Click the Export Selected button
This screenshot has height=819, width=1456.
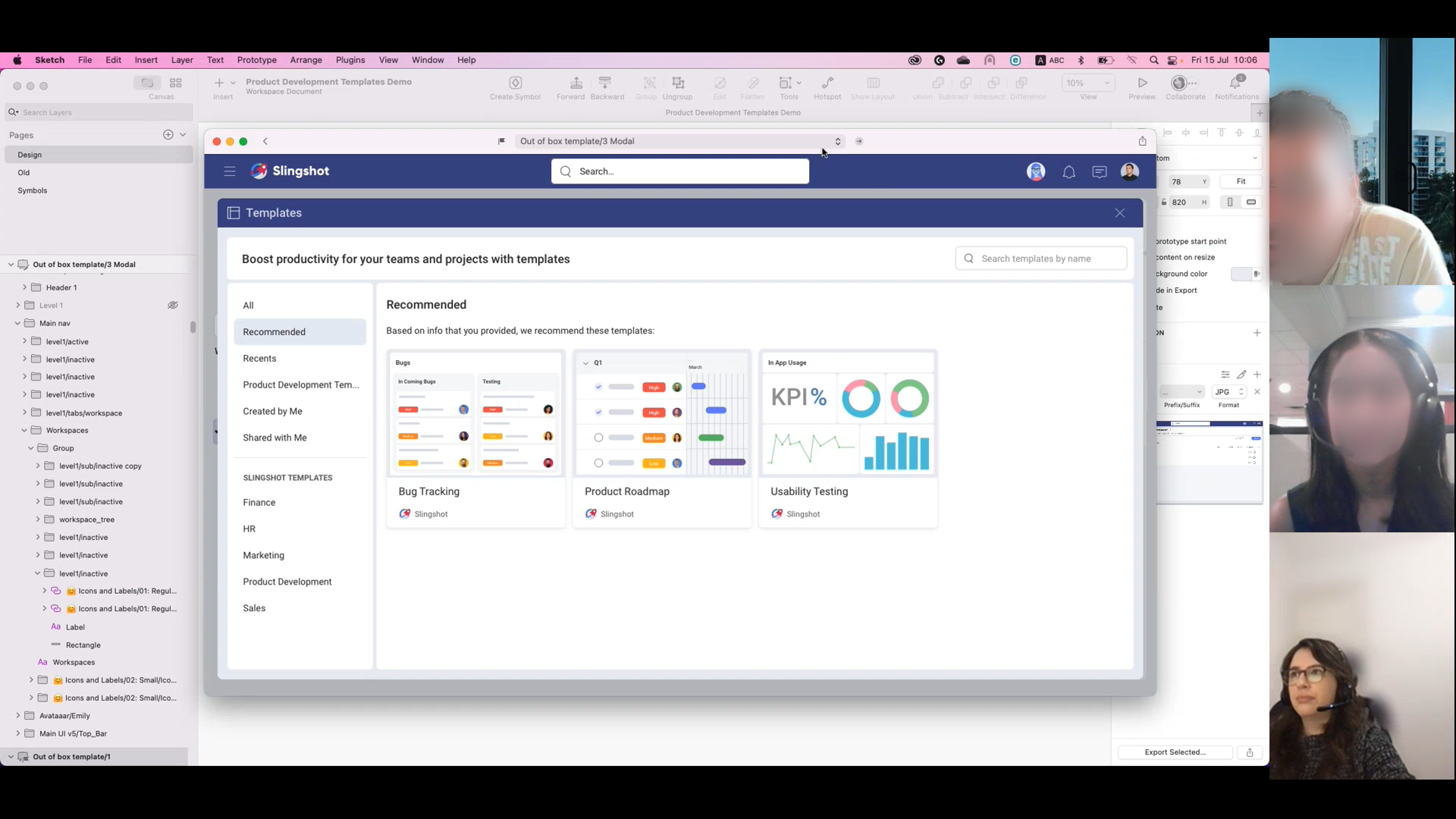pos(1175,752)
